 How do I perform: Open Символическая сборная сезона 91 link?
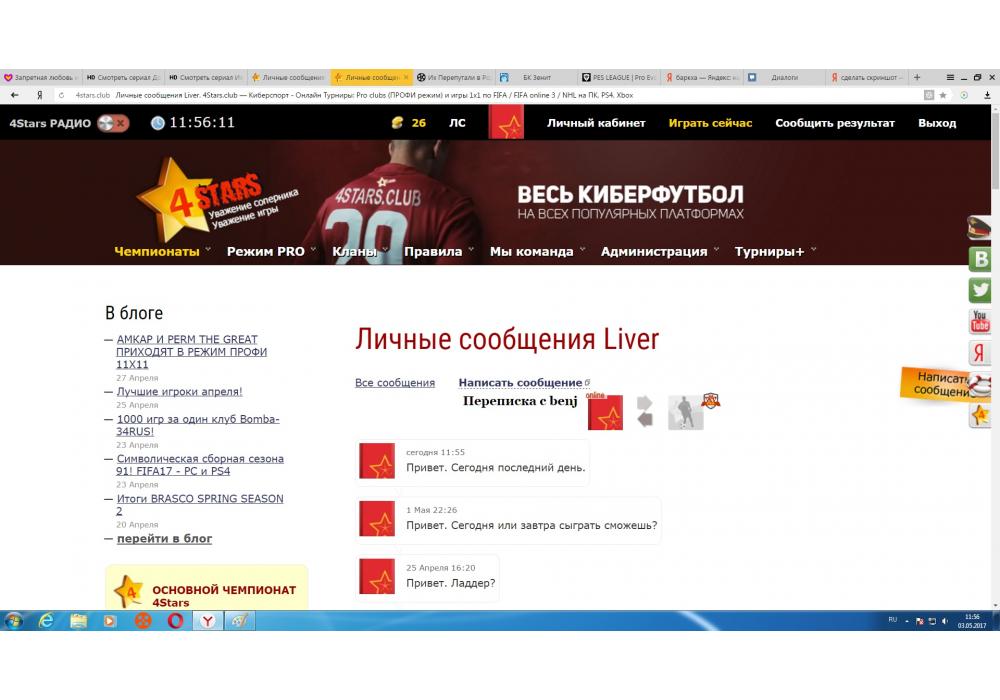200,465
